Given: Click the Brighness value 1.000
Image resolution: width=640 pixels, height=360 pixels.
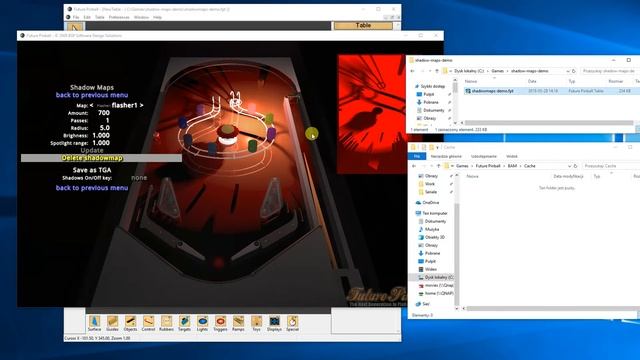Looking at the screenshot, I should point(101,136).
